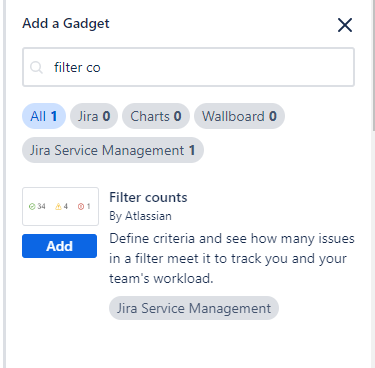Viewport: 375px width, 368px height.
Task: Add the Filter counts gadget
Action: [60, 246]
